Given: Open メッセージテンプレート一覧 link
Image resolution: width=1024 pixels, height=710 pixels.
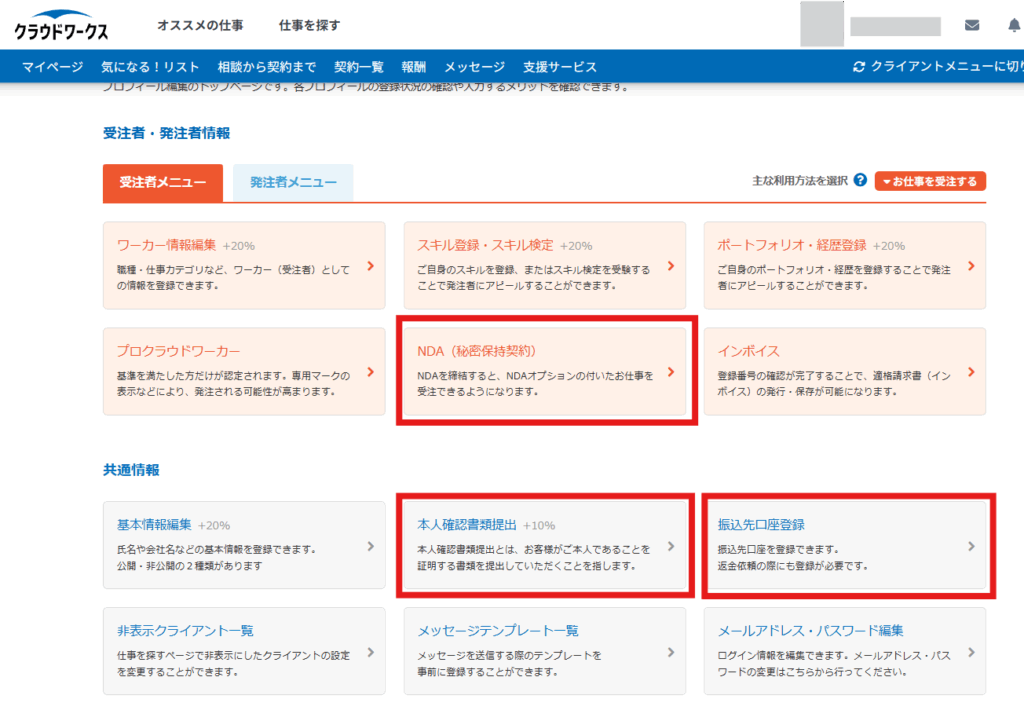Looking at the screenshot, I should point(498,630).
